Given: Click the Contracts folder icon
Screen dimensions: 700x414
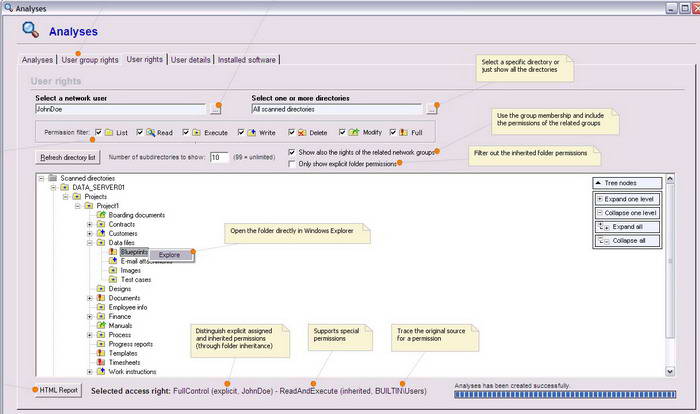Looking at the screenshot, I should pyautogui.click(x=101, y=224).
